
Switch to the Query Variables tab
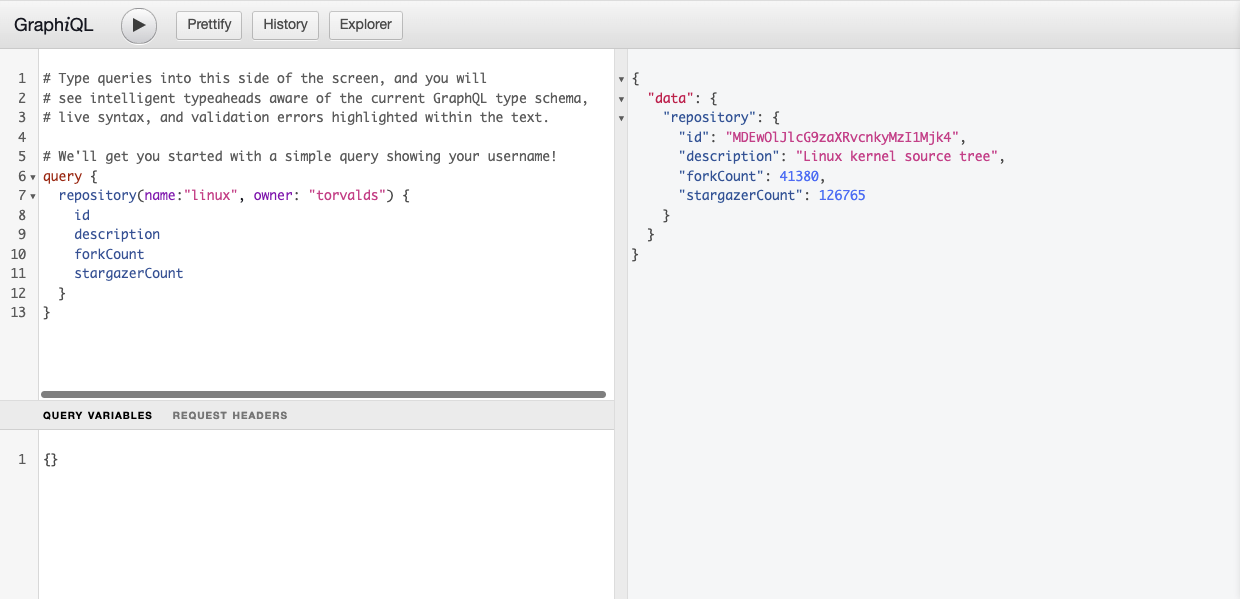(98, 415)
